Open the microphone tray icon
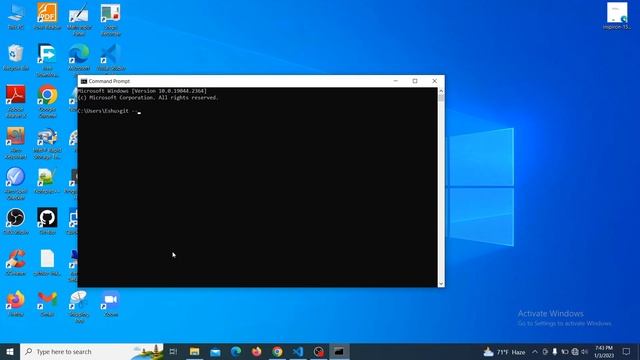The width and height of the screenshot is (640, 360). (x=555, y=351)
